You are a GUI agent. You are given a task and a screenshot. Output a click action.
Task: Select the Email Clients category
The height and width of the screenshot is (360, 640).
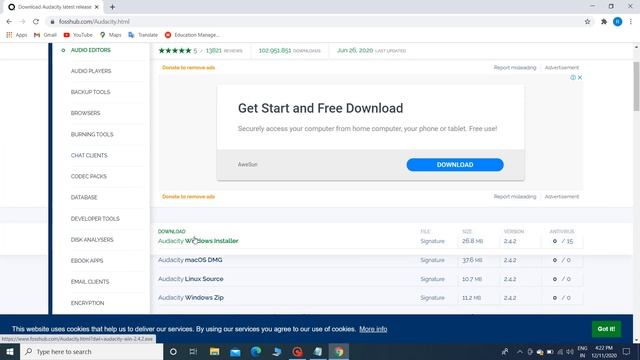90,282
